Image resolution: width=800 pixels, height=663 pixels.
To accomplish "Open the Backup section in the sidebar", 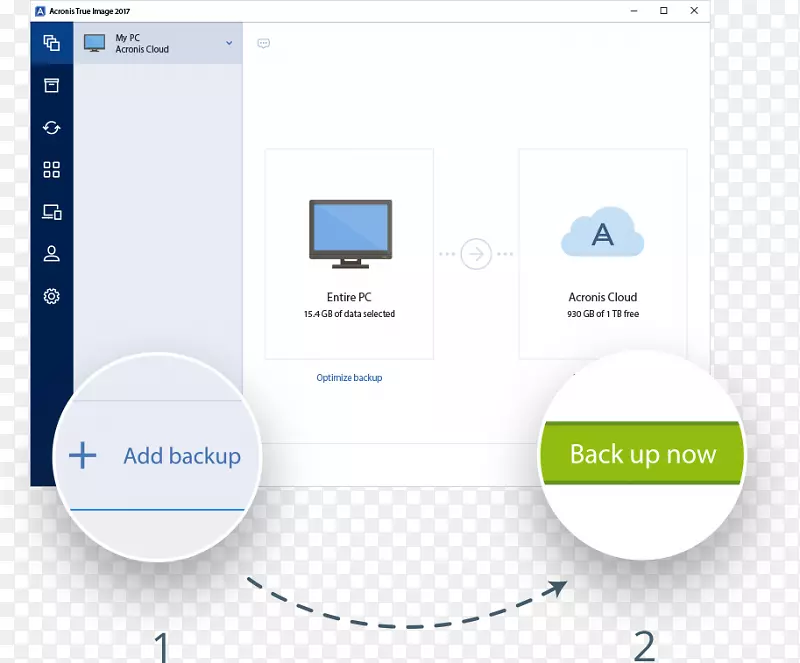I will [x=52, y=43].
